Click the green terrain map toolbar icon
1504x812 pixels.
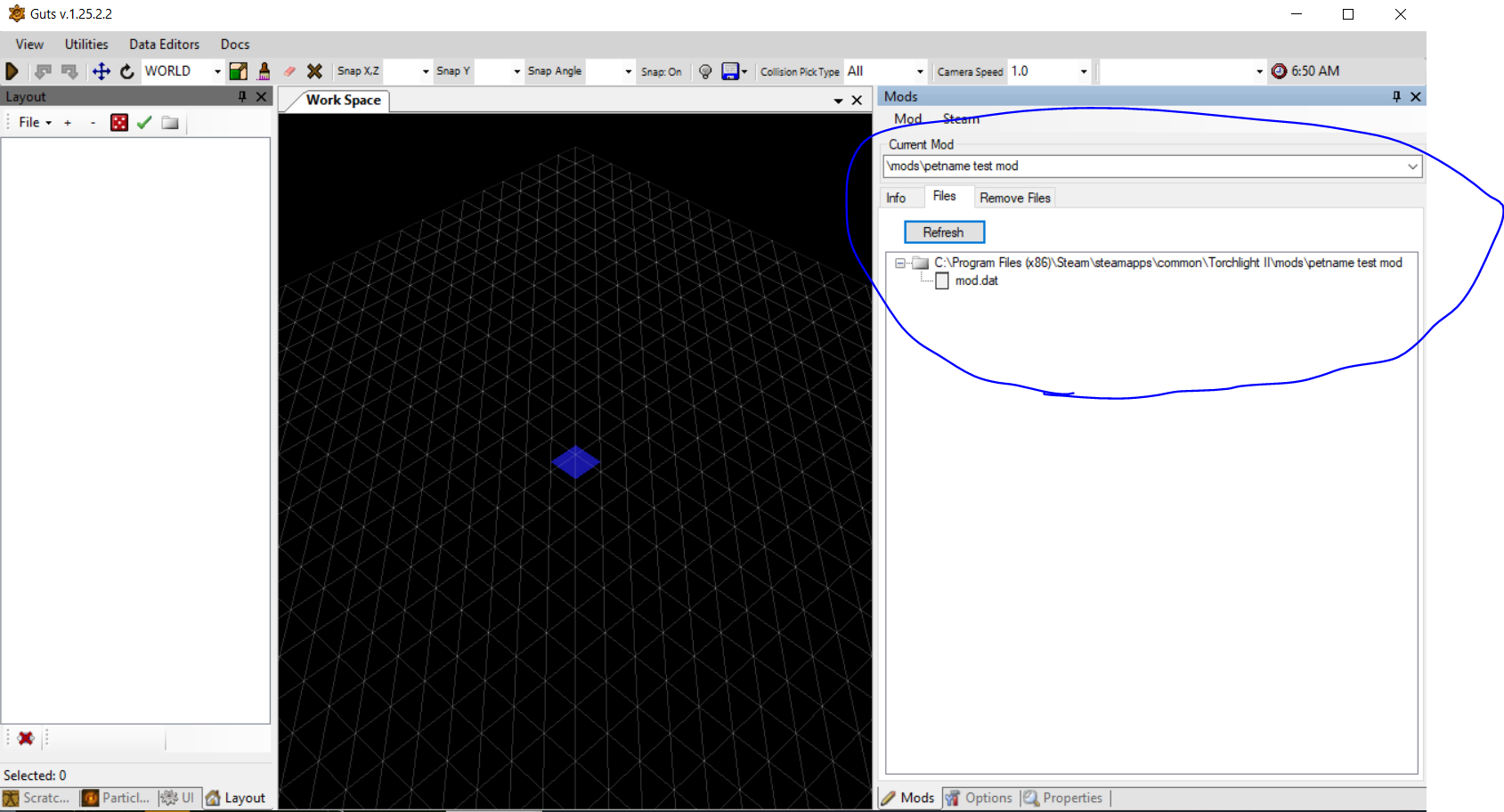click(239, 71)
